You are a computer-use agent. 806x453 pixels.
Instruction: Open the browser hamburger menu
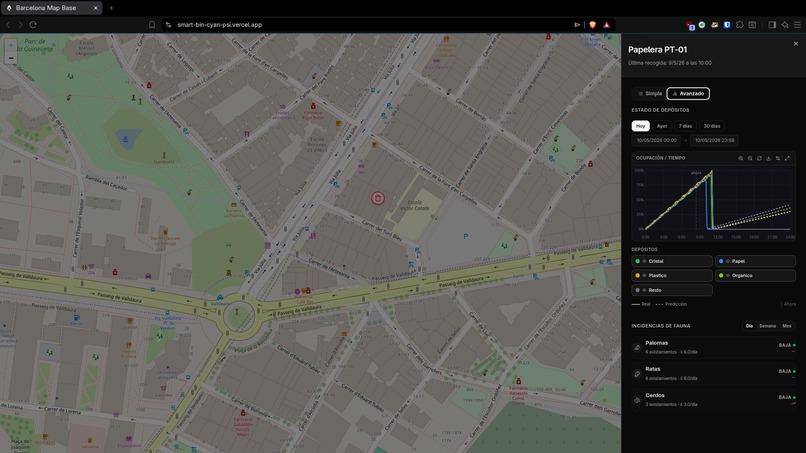pos(797,25)
